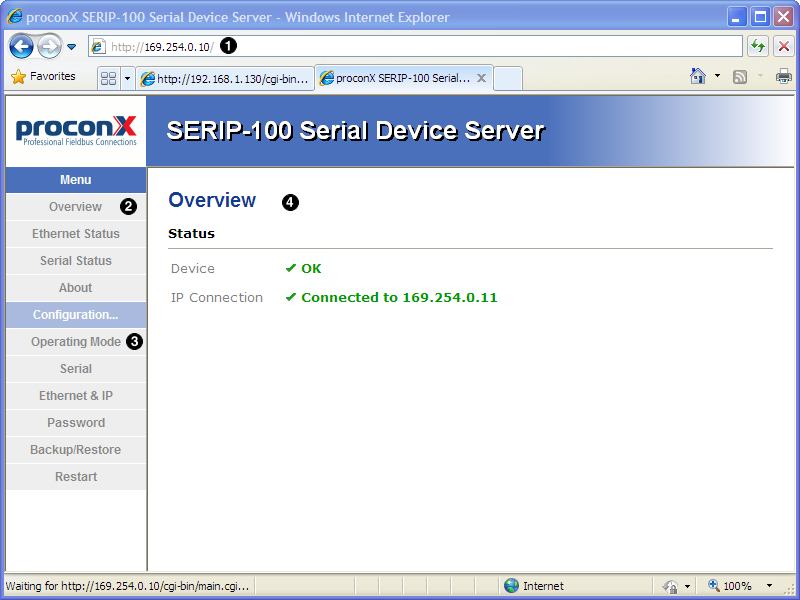The height and width of the screenshot is (600, 800).
Task: Open Quick Tabs grid icon
Action: (x=109, y=78)
